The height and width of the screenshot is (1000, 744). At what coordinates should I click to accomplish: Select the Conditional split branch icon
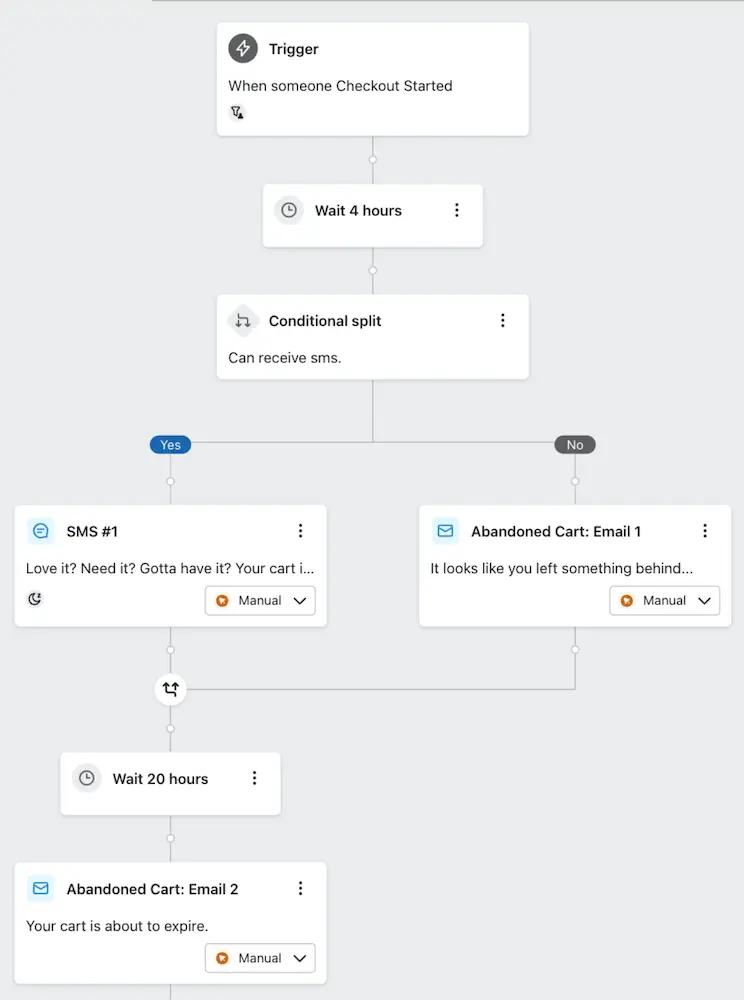[242, 320]
